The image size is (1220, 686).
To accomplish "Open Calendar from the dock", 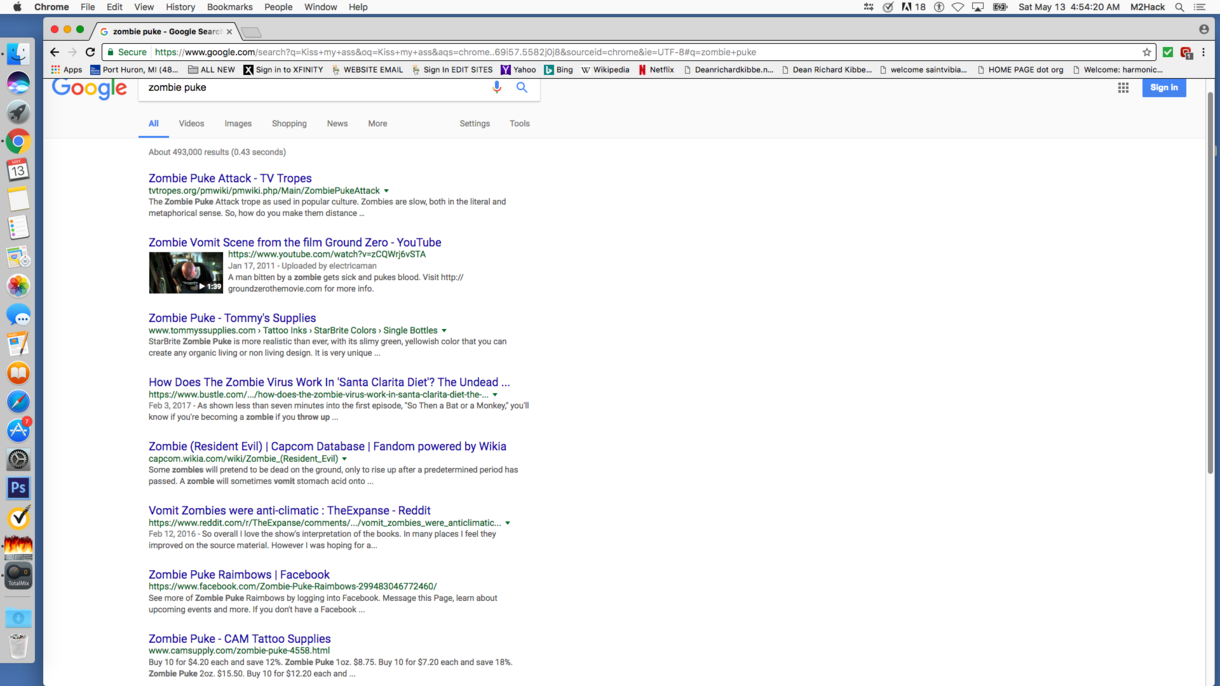I will coord(18,170).
